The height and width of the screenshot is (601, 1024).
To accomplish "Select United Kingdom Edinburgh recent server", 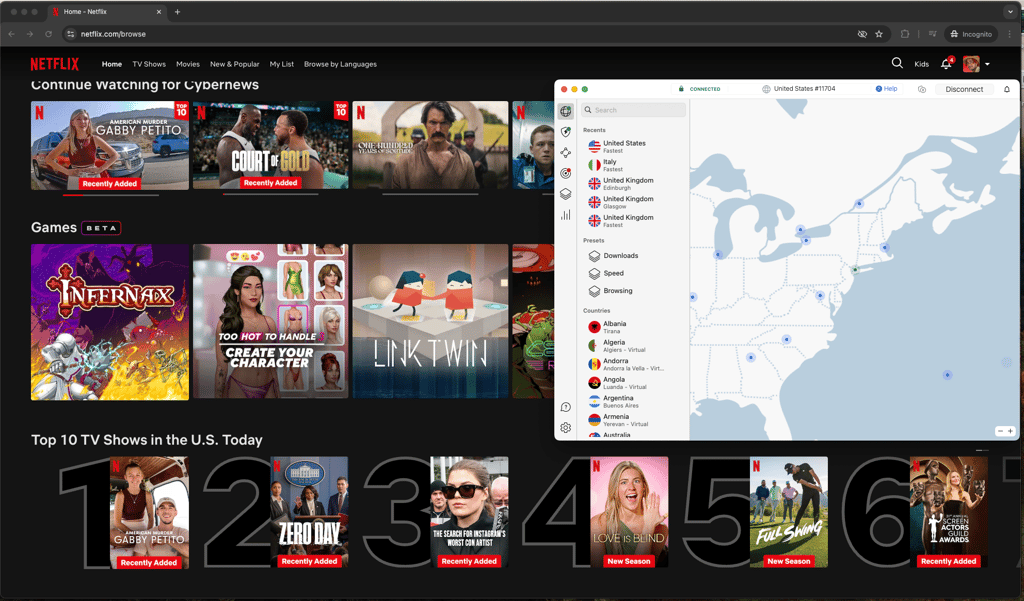I will pyautogui.click(x=633, y=184).
